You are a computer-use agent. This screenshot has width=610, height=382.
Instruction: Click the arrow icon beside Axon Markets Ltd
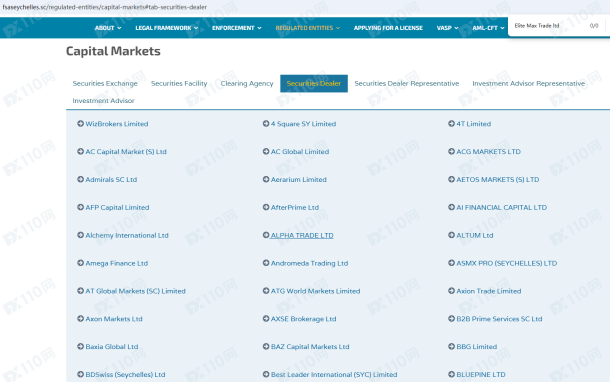tap(81, 319)
